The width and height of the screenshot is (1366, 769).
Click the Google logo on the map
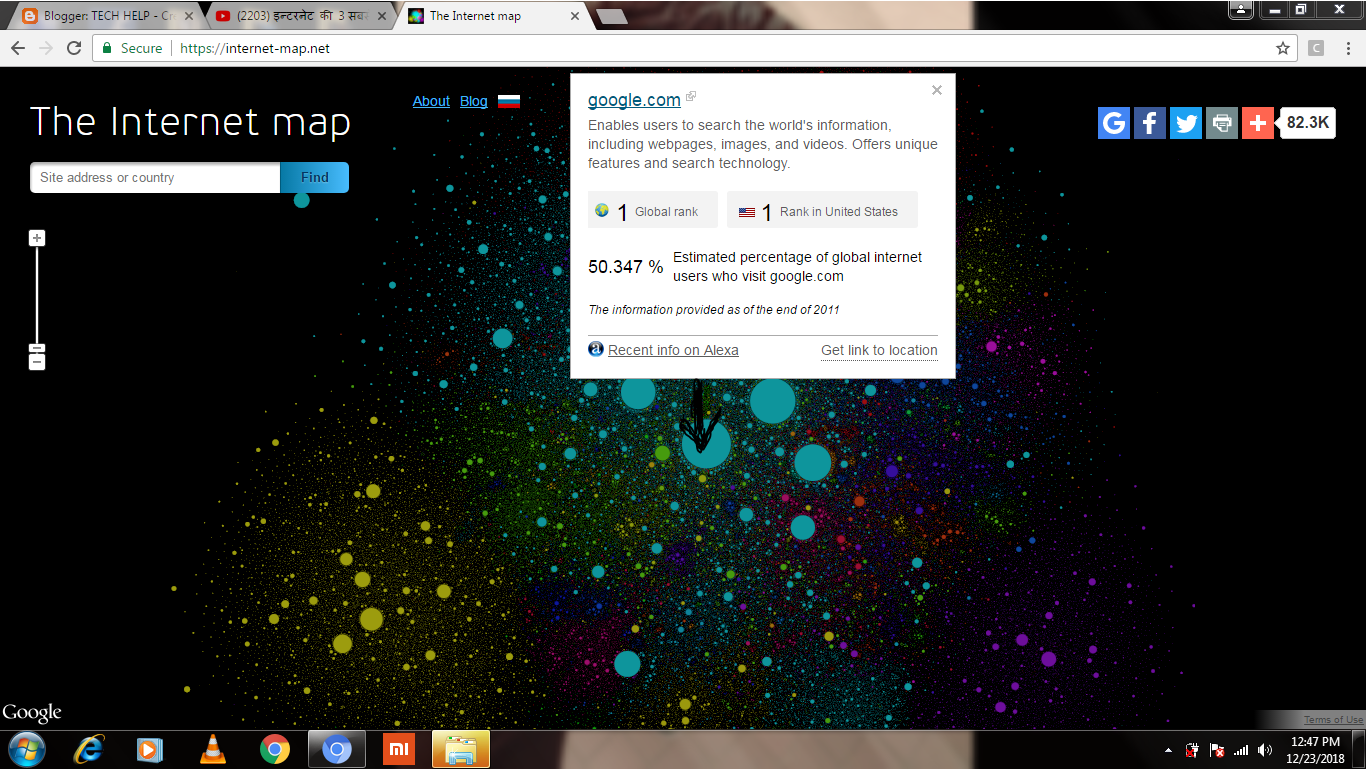pyautogui.click(x=32, y=713)
